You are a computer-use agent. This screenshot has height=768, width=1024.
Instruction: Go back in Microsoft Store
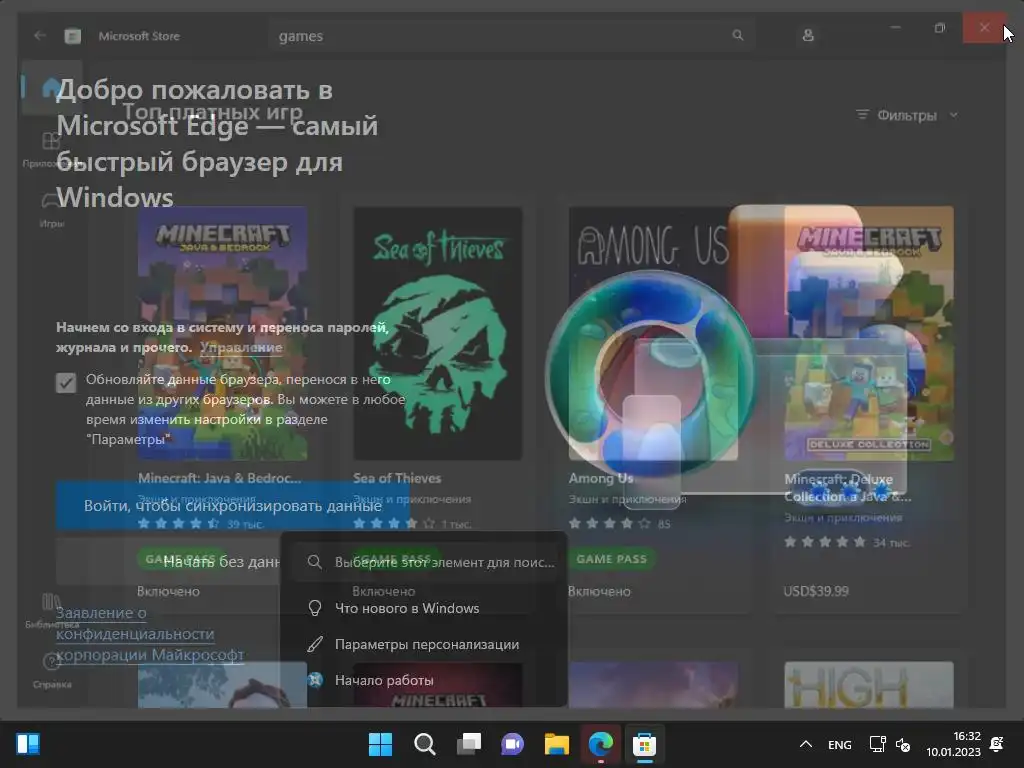tap(40, 35)
